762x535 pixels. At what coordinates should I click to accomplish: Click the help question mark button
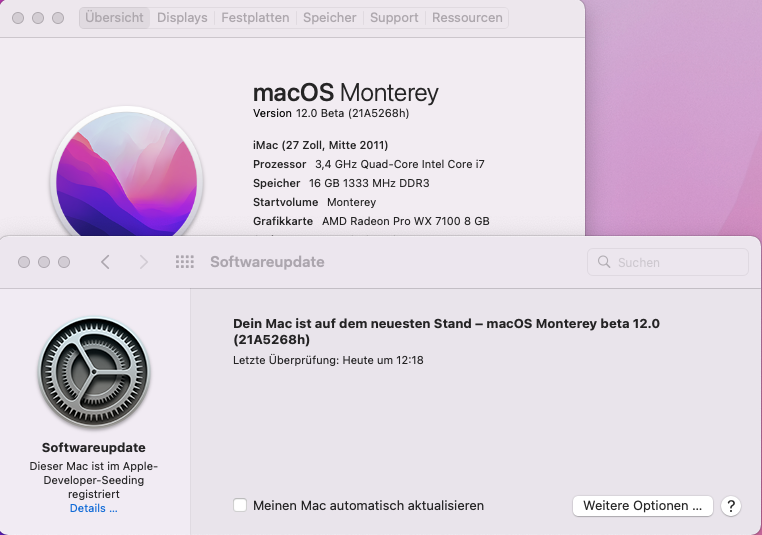pos(731,506)
